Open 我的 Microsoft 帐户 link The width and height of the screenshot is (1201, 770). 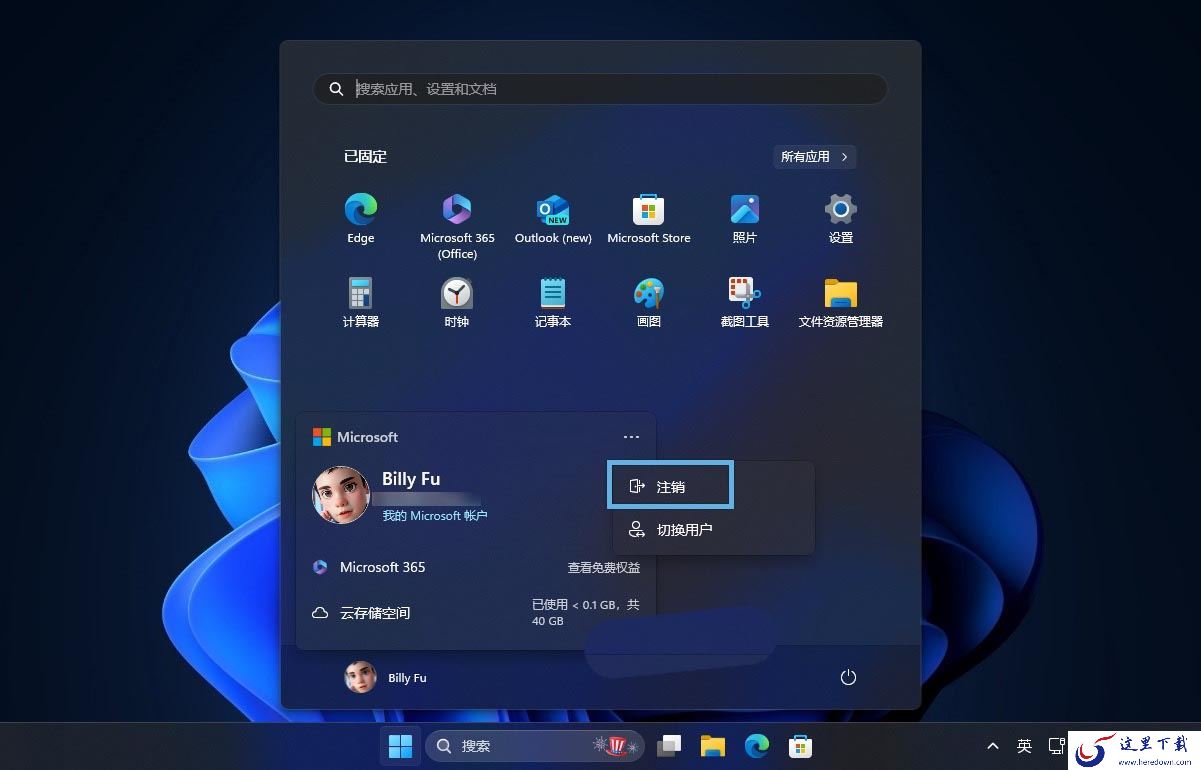pos(435,516)
